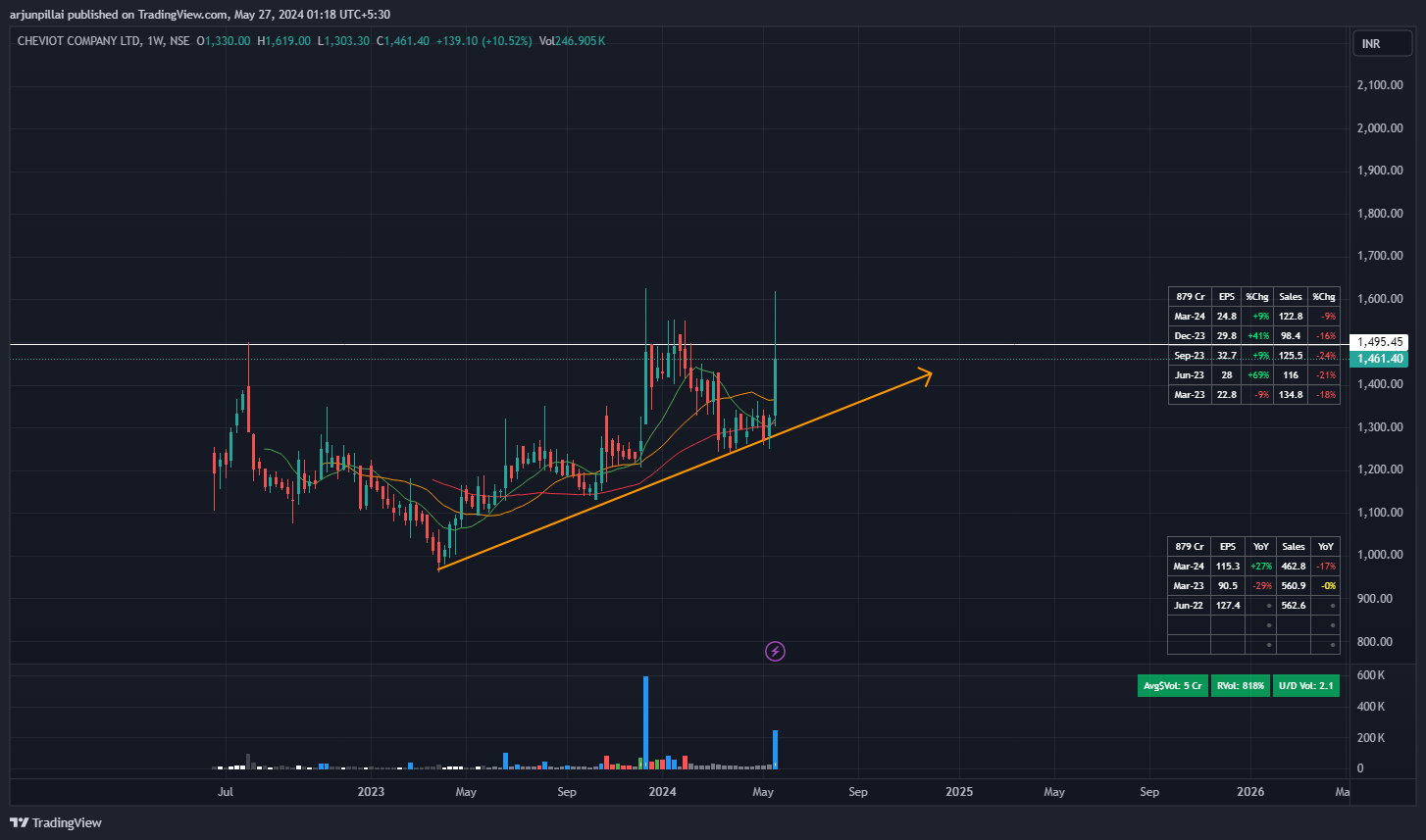This screenshot has height=840, width=1426.
Task: Click the high value H1,619.00
Action: pyautogui.click(x=283, y=41)
